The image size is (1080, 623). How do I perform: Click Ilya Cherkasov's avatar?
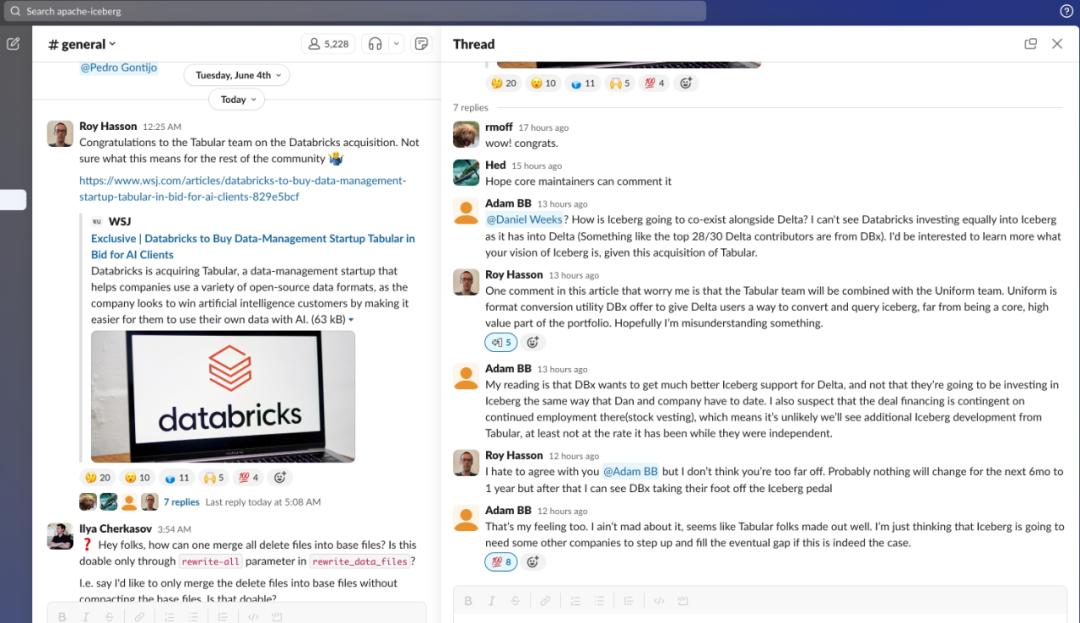60,536
